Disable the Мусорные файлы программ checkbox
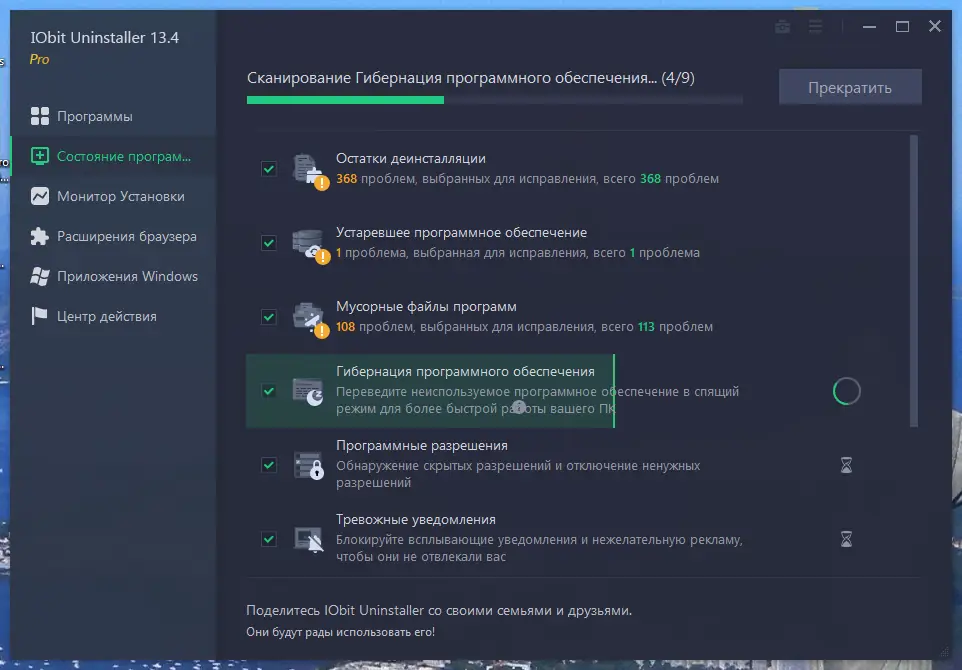962x670 pixels. point(268,317)
